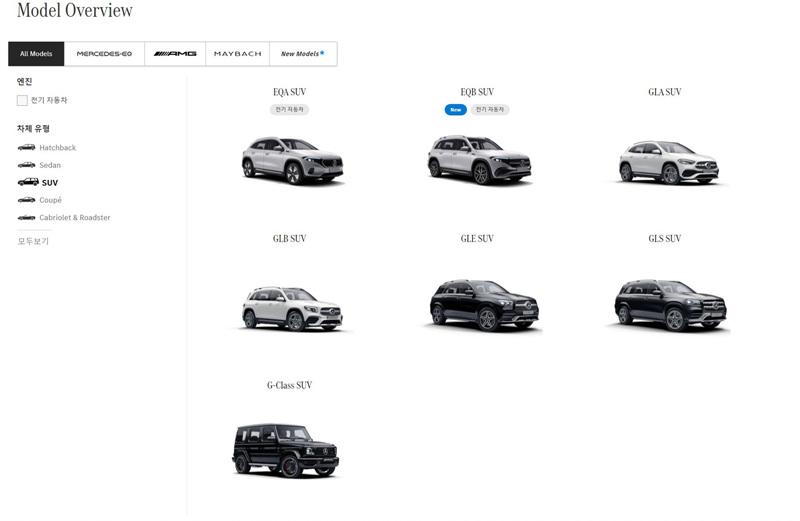The width and height of the screenshot is (800, 521).
Task: Open the GLS SUV title
Action: pos(665,238)
